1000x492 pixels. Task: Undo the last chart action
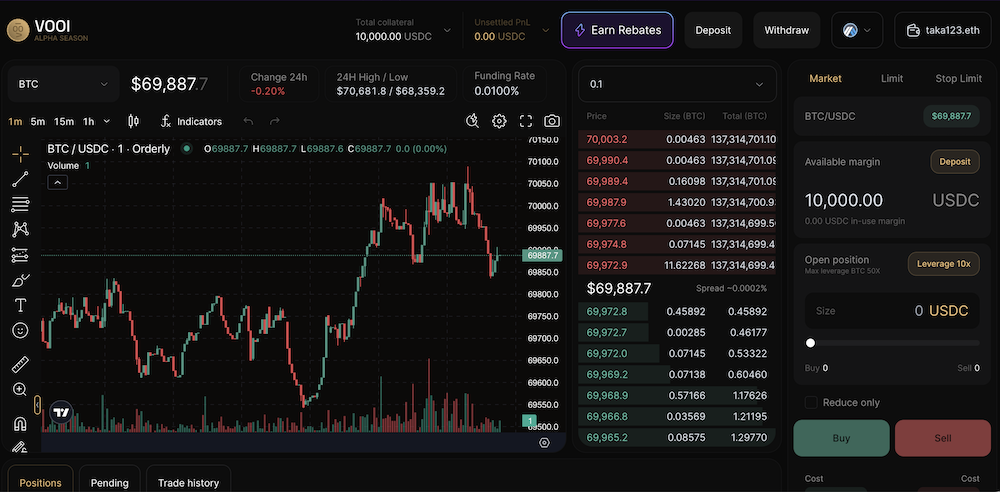point(249,121)
